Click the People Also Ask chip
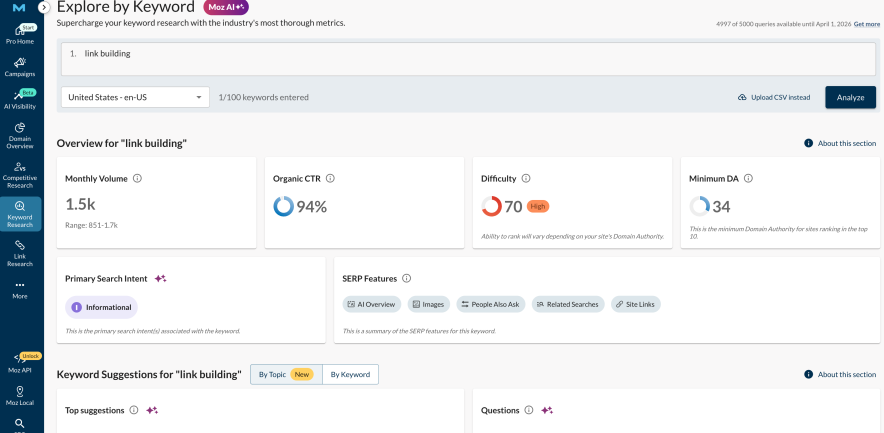884x433 pixels. [490, 304]
